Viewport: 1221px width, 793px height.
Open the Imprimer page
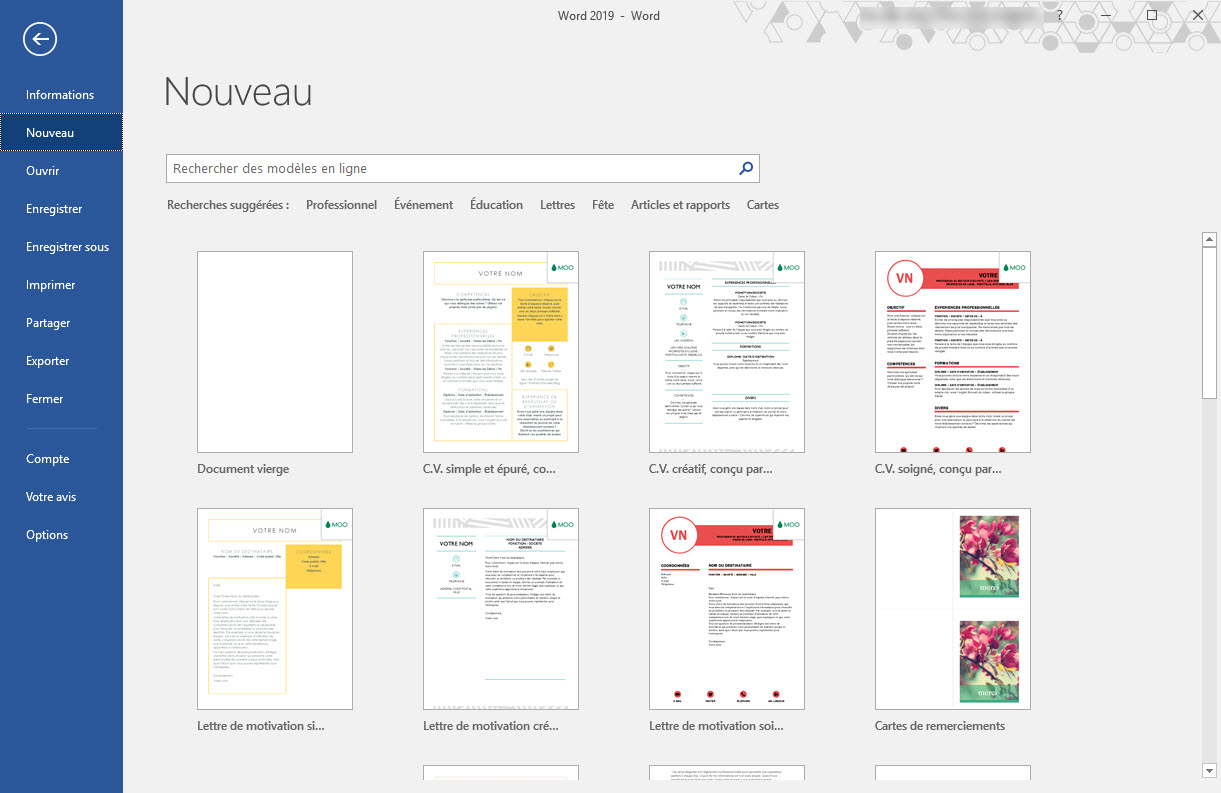[x=51, y=285]
